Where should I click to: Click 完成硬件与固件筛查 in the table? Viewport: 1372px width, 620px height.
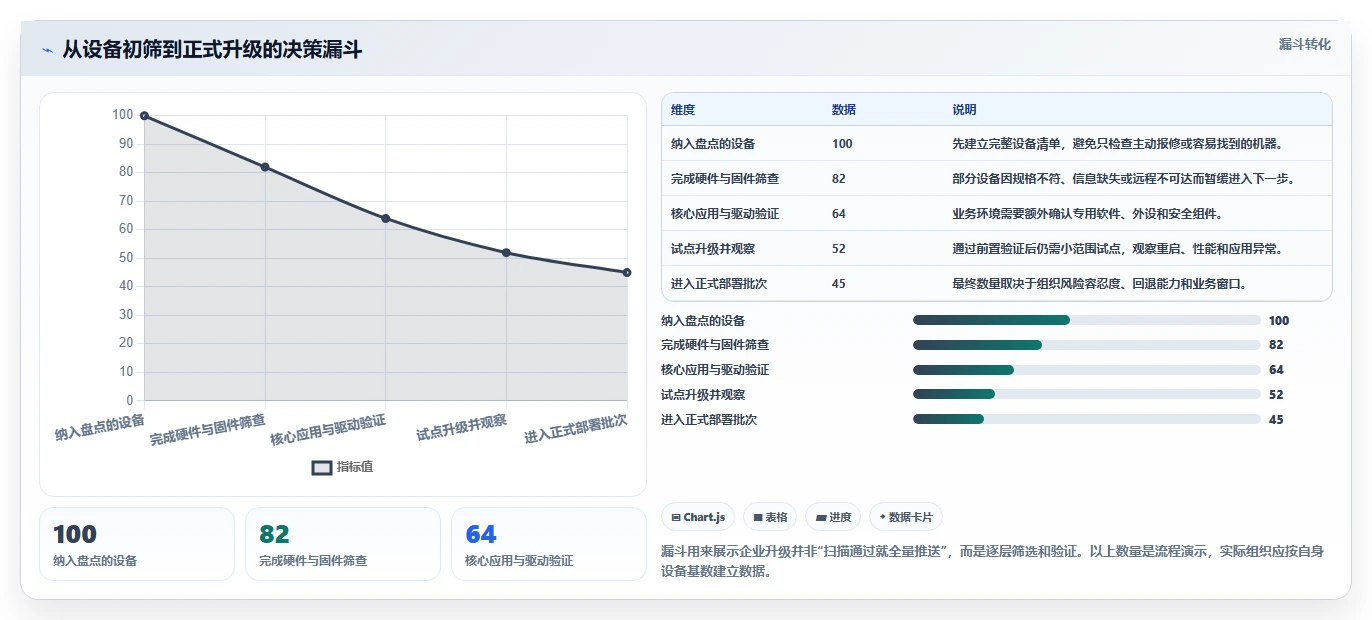pos(725,179)
